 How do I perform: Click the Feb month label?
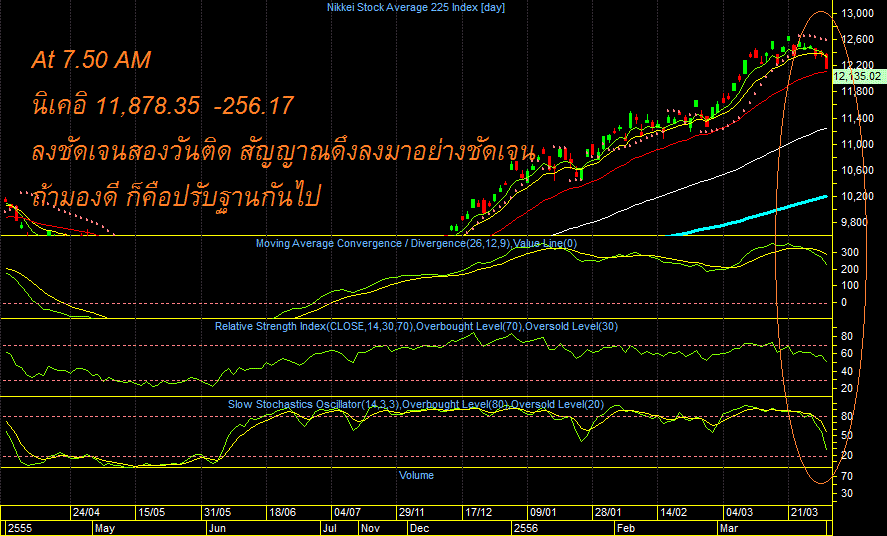point(626,529)
